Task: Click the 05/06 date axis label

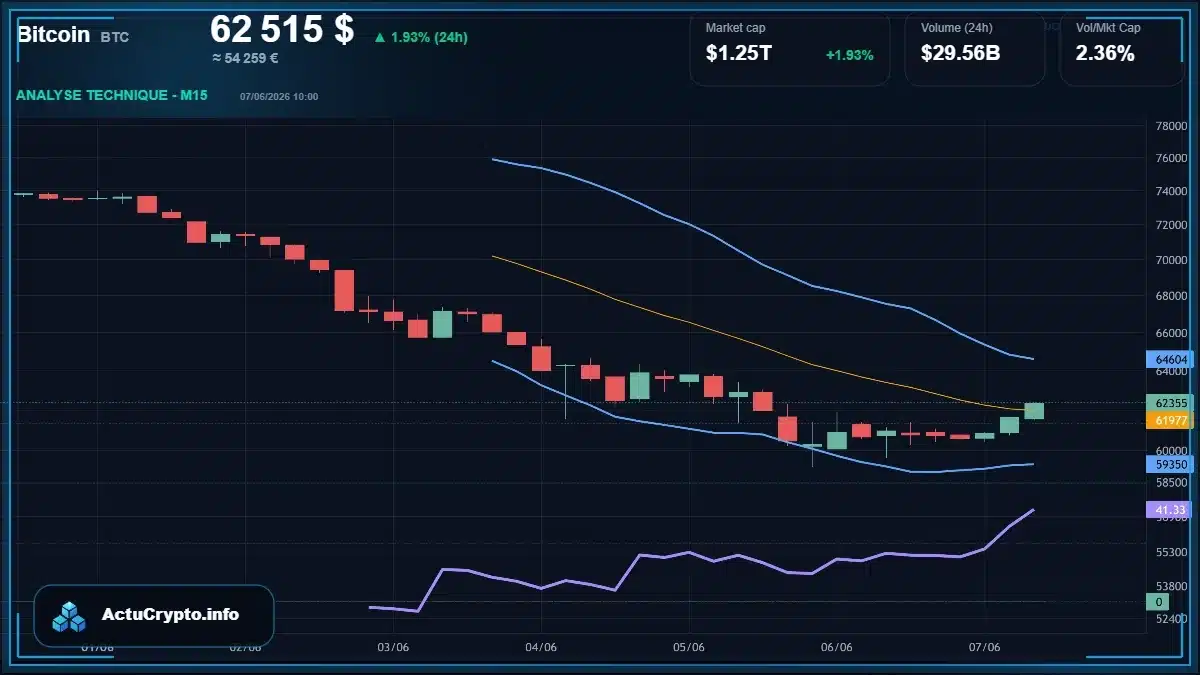Action: click(x=689, y=647)
